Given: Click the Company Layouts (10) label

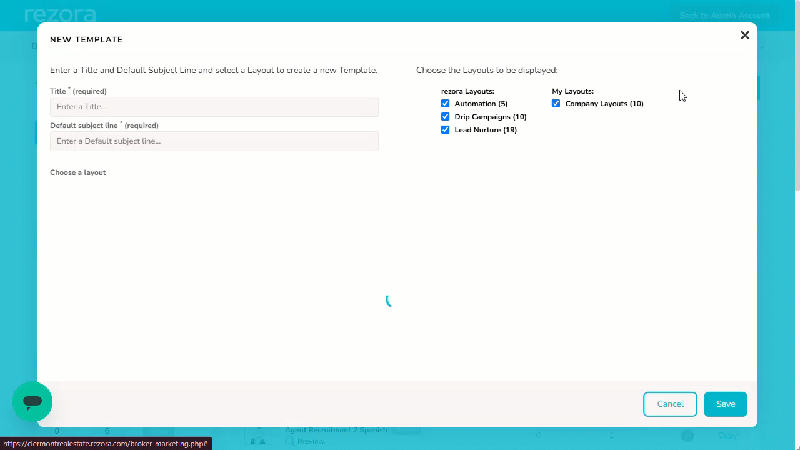Looking at the screenshot, I should click(604, 104).
